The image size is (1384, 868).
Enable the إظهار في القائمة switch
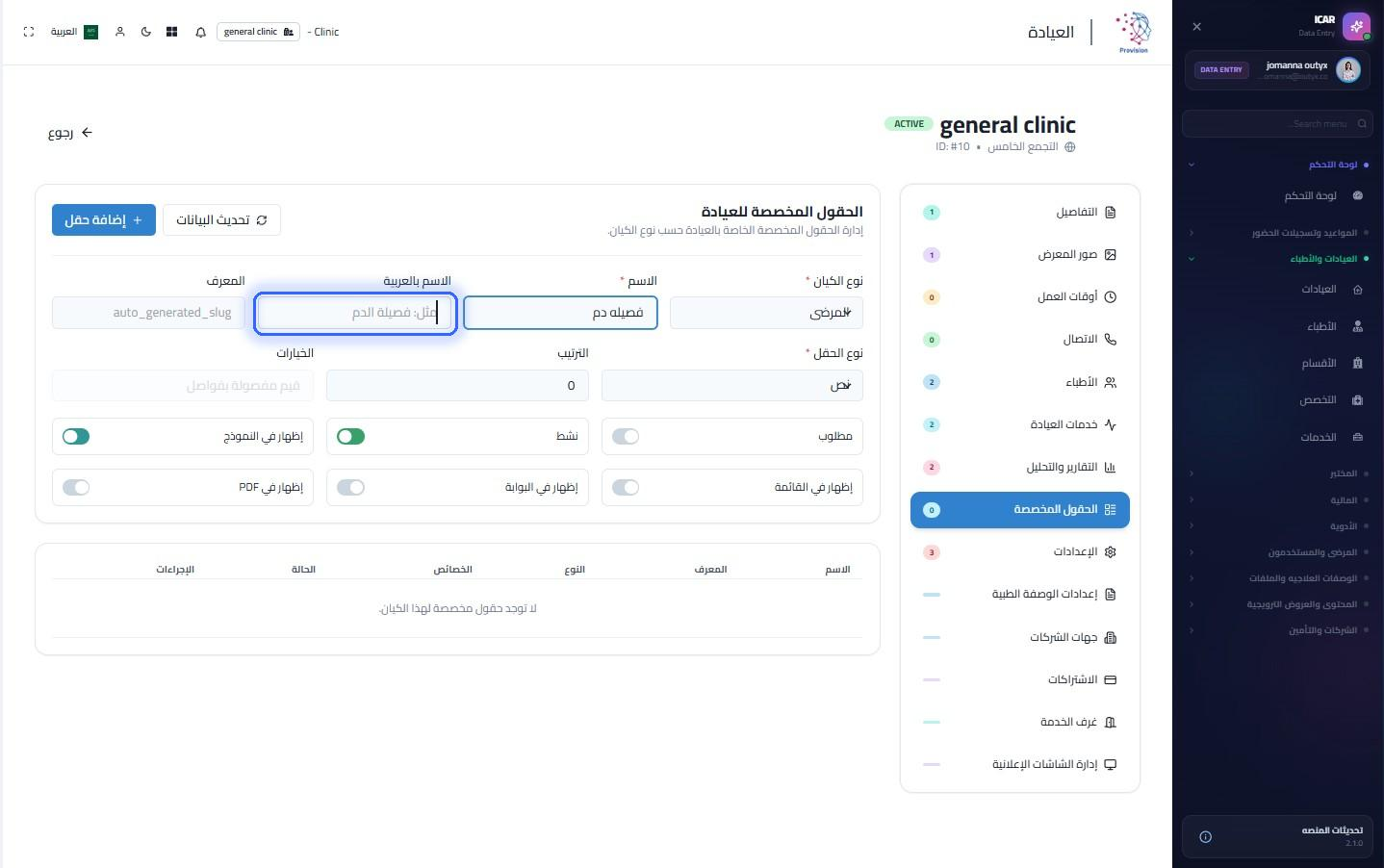[x=626, y=488]
